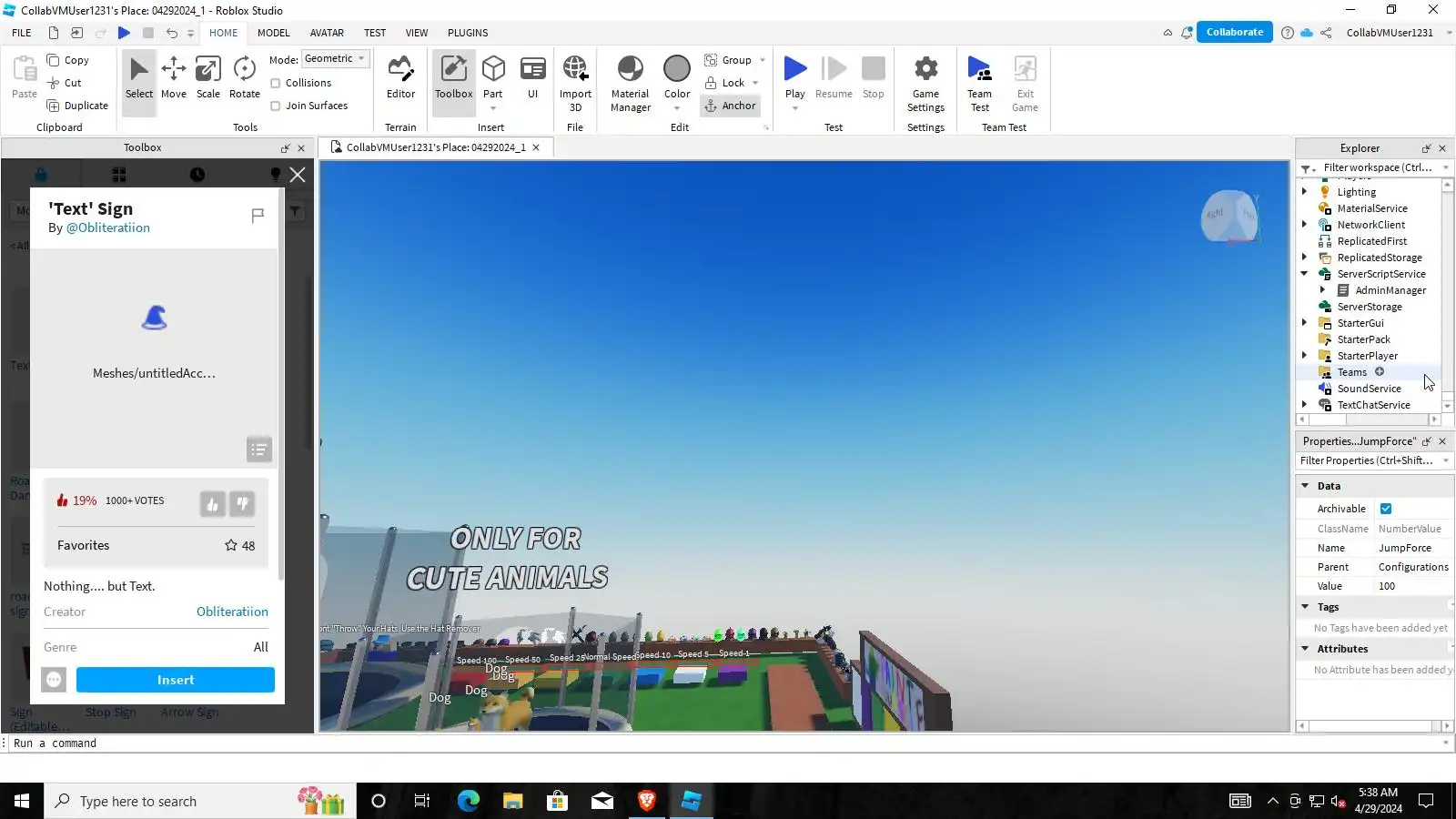
Task: Expand the Lock dropdown arrow
Action: (755, 83)
